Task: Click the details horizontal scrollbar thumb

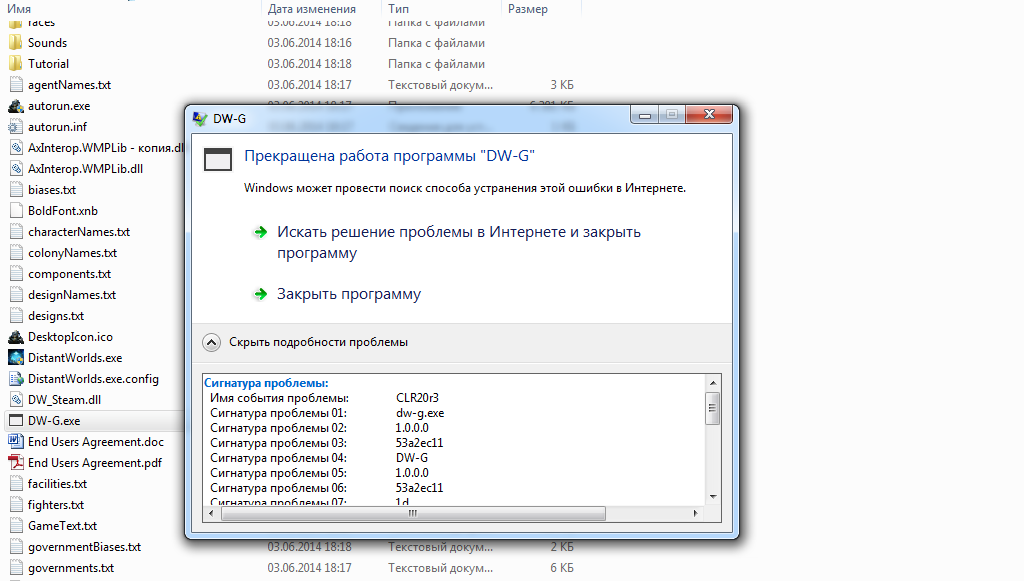Action: pos(413,514)
